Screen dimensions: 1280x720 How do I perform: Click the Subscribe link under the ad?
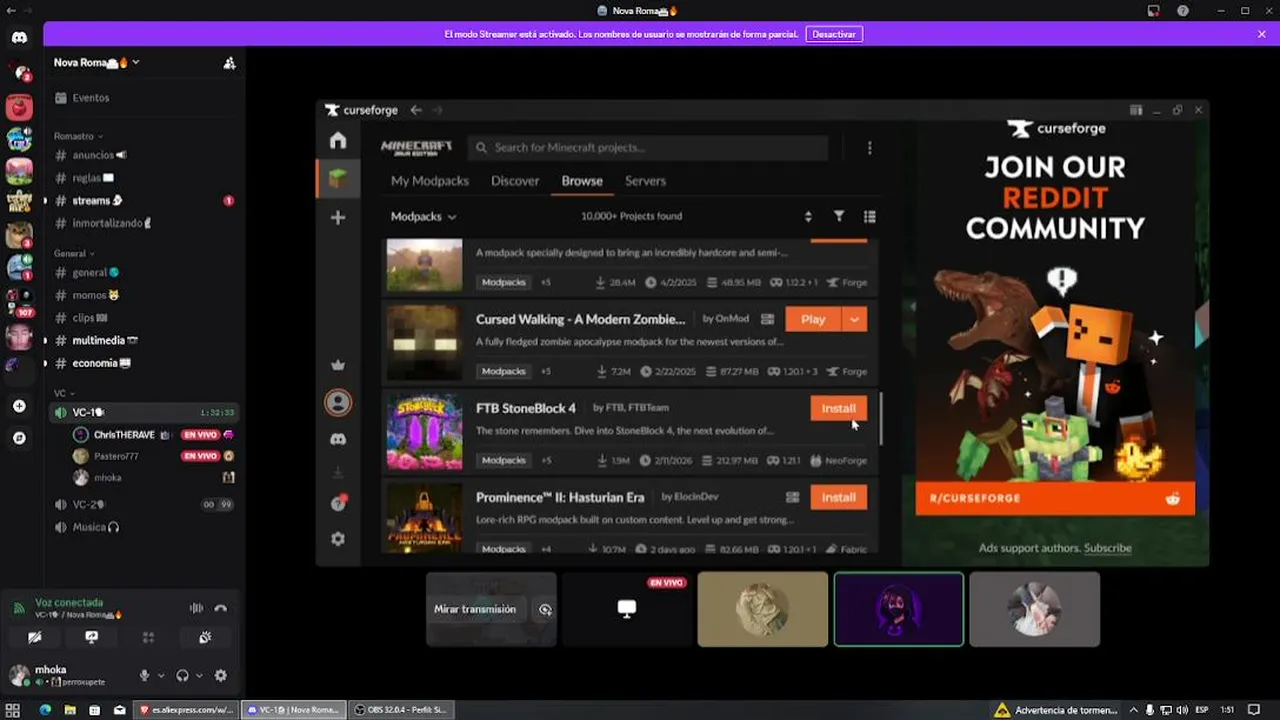tap(1108, 548)
